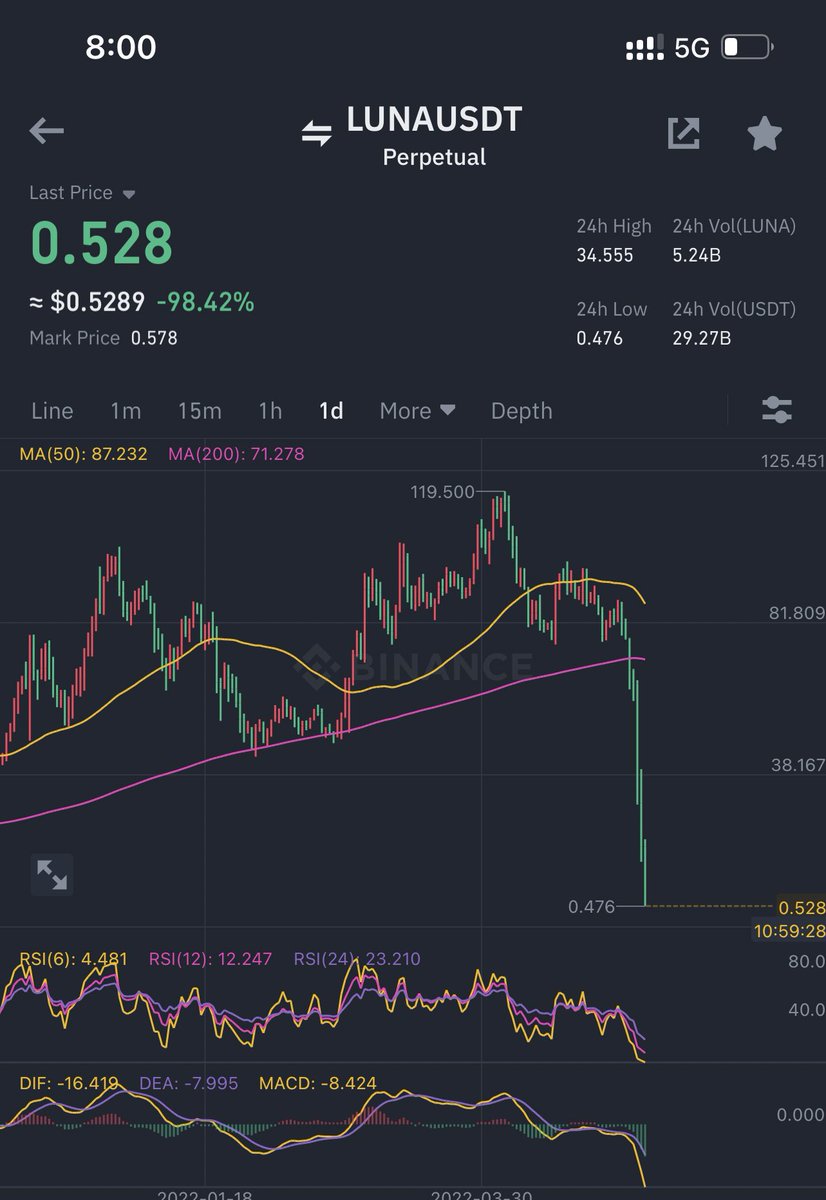Image resolution: width=826 pixels, height=1200 pixels.
Task: Select the 1h timeframe
Action: click(x=270, y=411)
